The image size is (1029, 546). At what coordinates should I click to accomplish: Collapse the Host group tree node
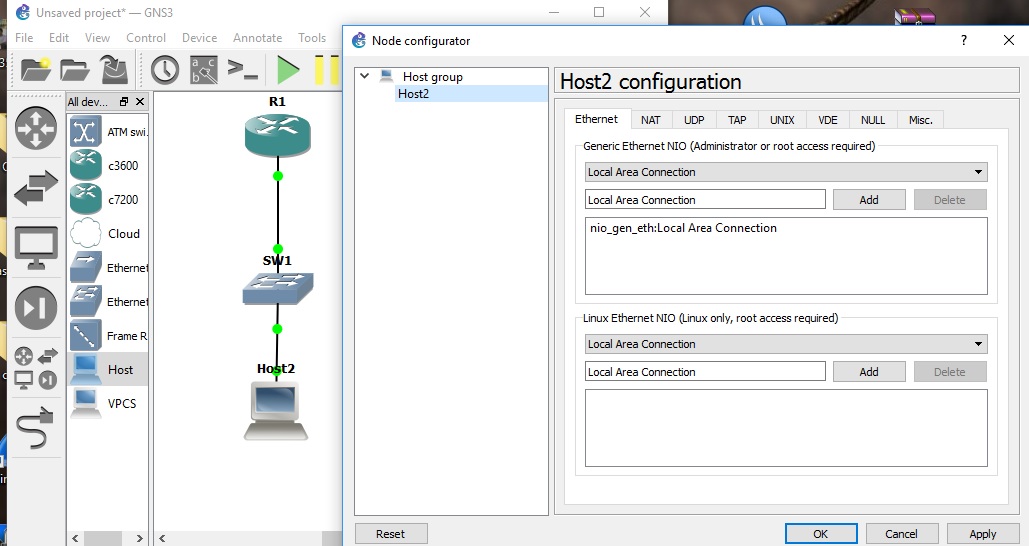(x=364, y=76)
